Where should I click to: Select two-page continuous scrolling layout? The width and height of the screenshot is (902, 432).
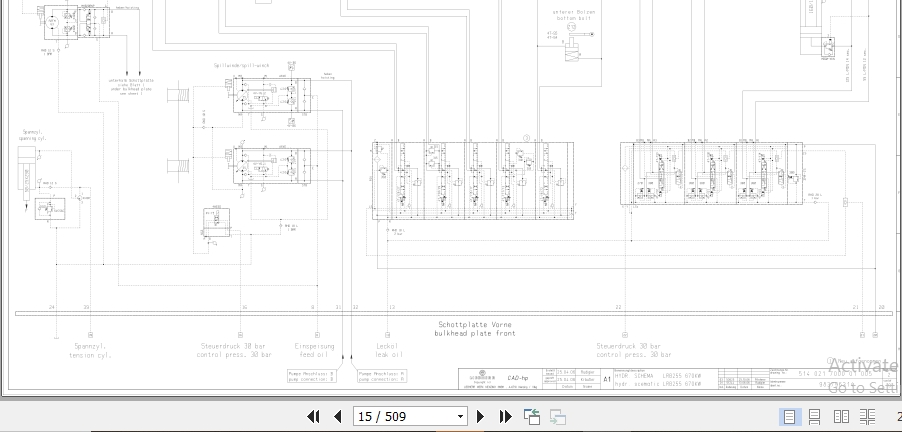tap(863, 416)
